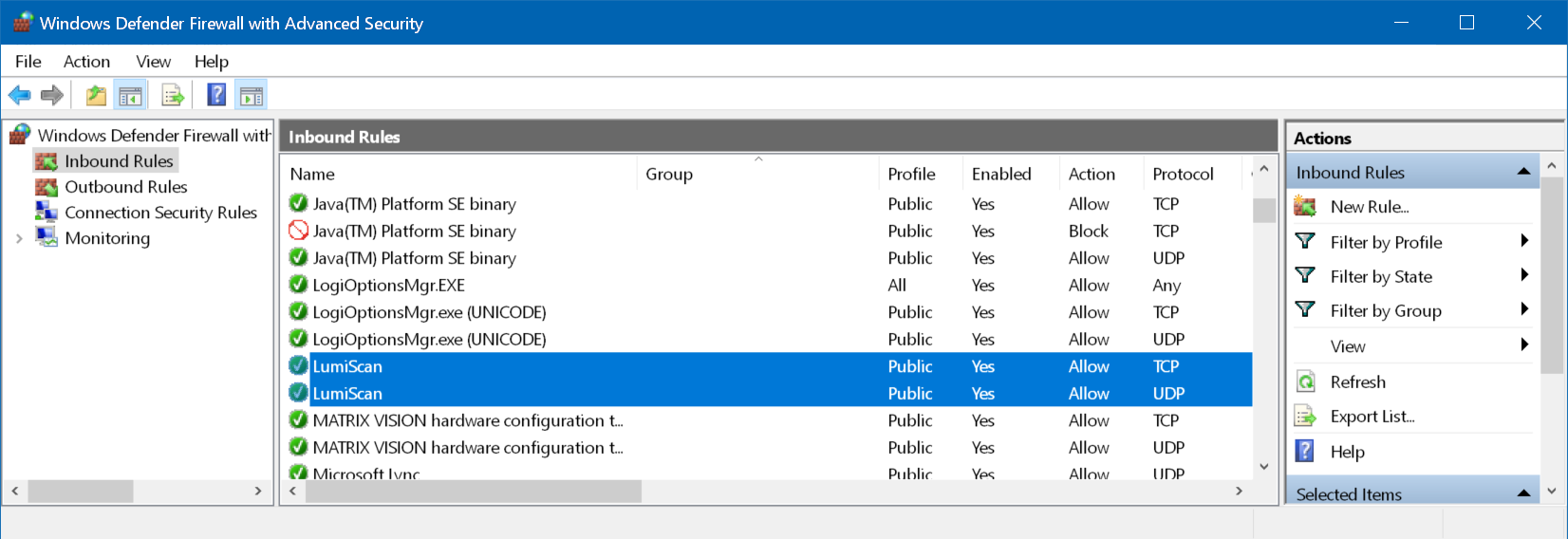Collapse the Inbound Rules actions section

point(1523,172)
